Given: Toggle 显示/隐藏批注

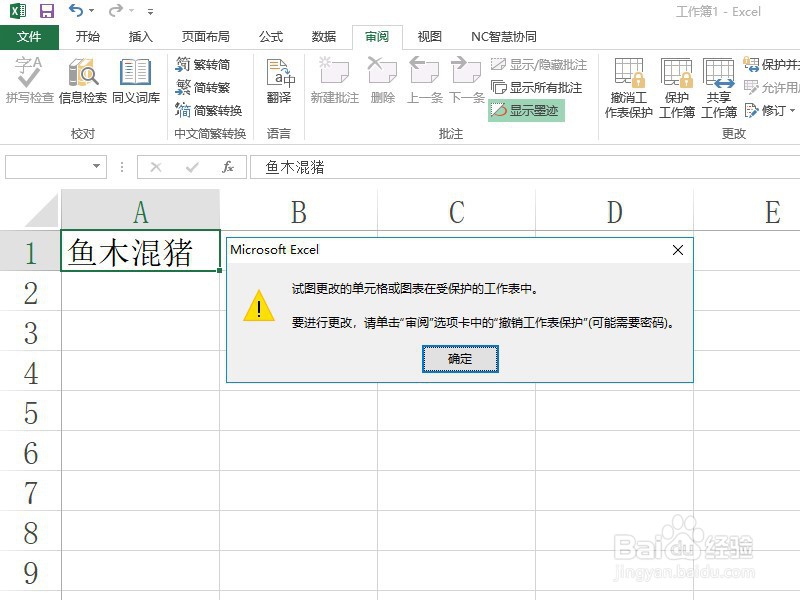Looking at the screenshot, I should [539, 65].
